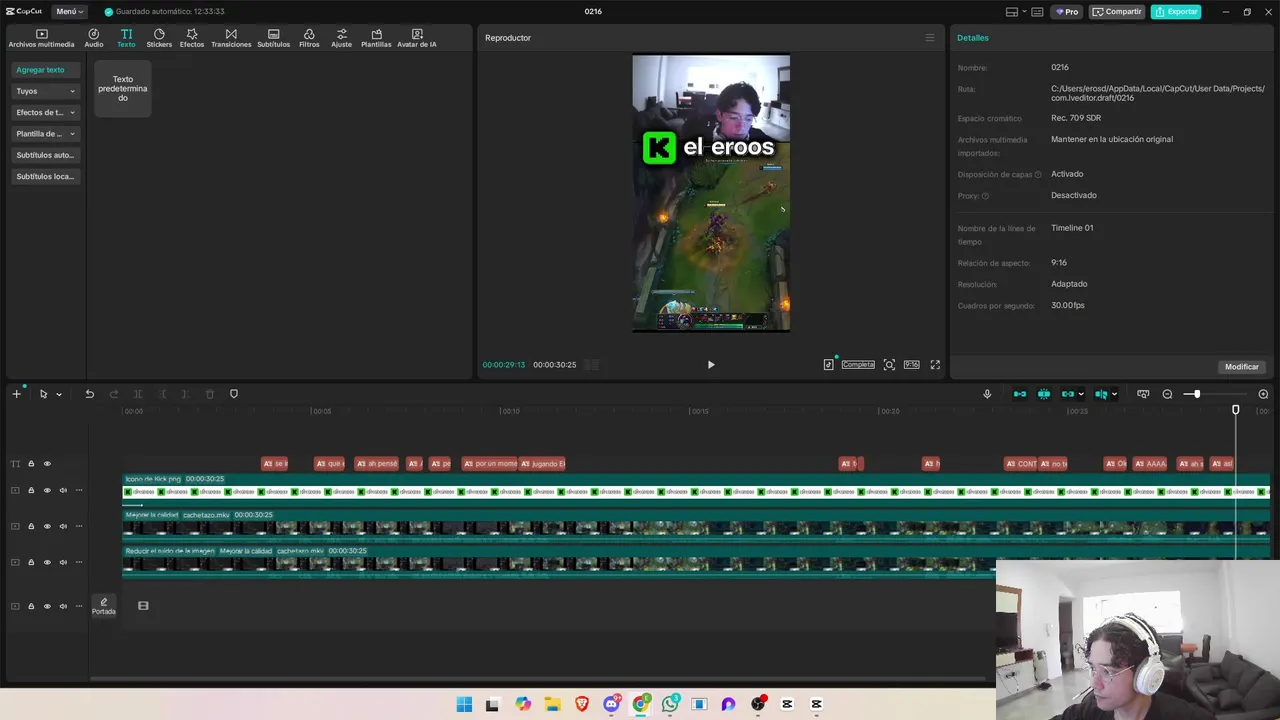
Task: Open the Plantillas tab icon
Action: click(x=376, y=38)
